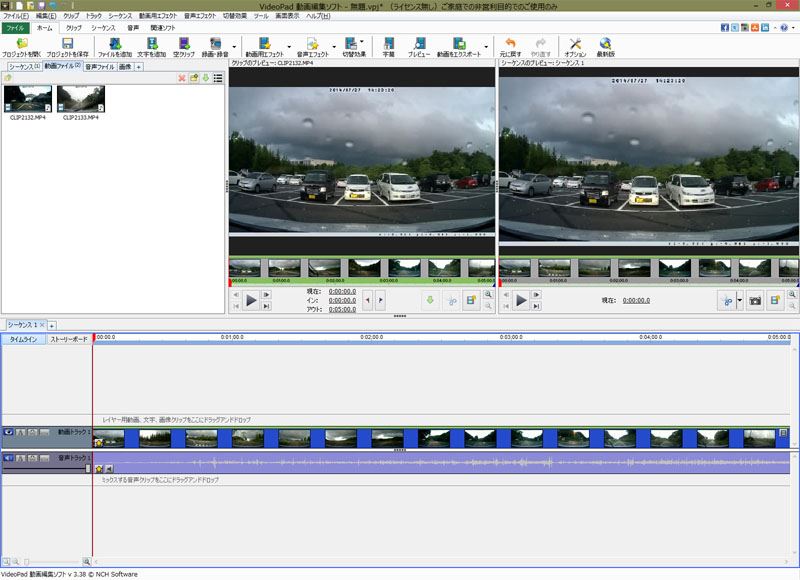Click the + add tab button in media bin
This screenshot has width=800, height=580.
(139, 67)
